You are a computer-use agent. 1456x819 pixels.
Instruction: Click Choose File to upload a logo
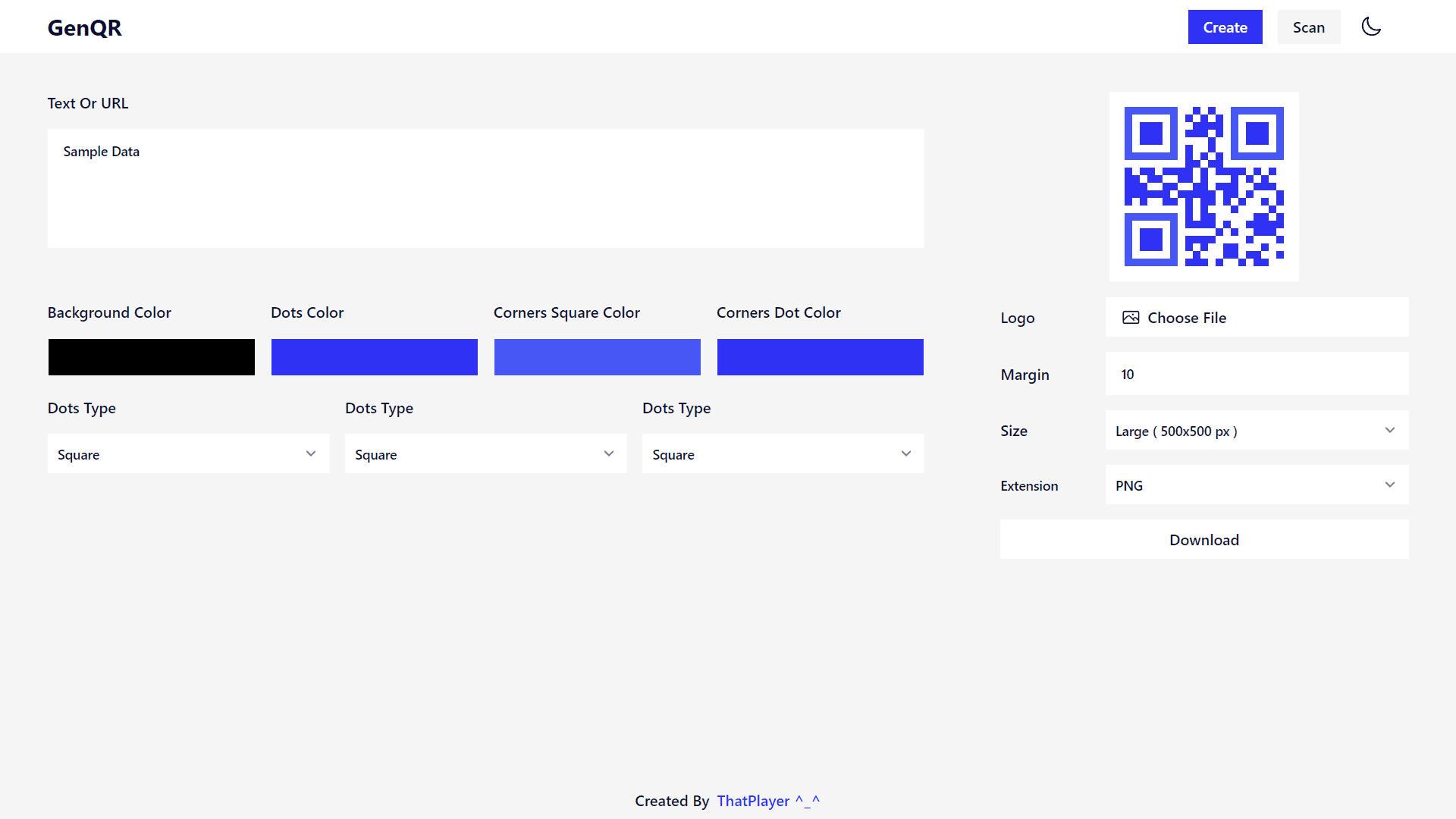(1257, 317)
